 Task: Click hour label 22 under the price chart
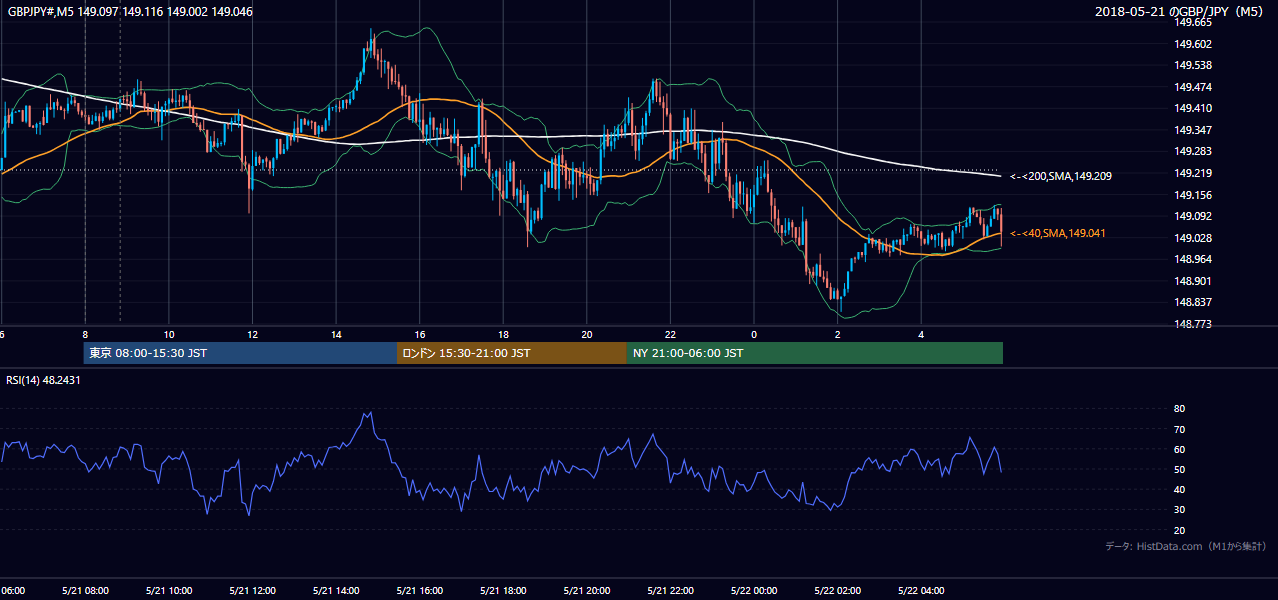(x=670, y=335)
